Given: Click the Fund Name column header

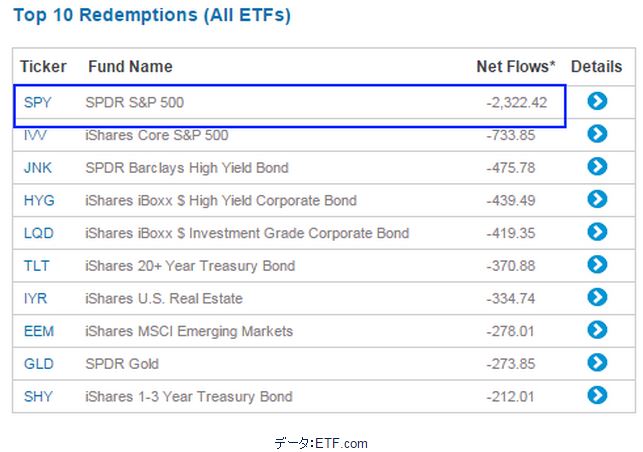Looking at the screenshot, I should [130, 67].
